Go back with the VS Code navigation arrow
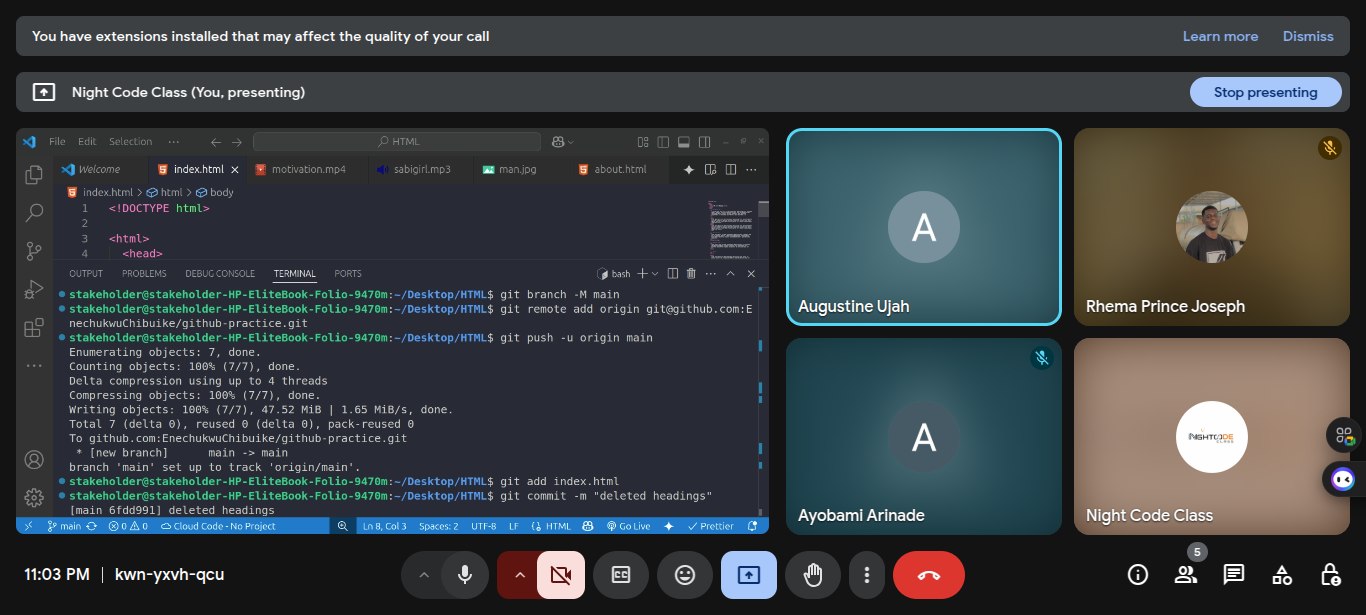 click(215, 142)
